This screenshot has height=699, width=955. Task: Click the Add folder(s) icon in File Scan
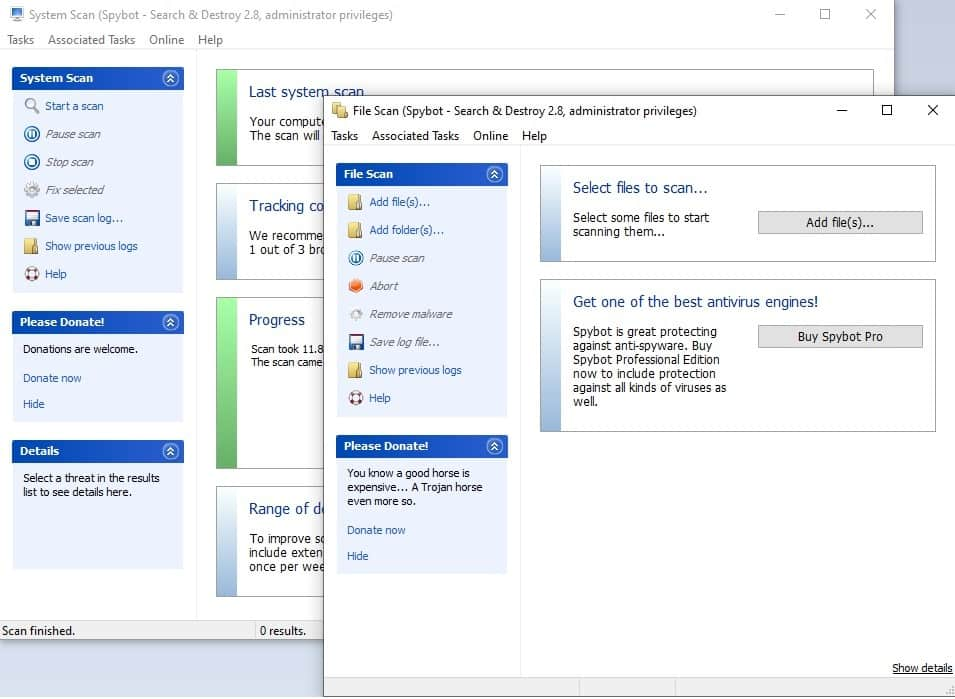pyautogui.click(x=356, y=230)
